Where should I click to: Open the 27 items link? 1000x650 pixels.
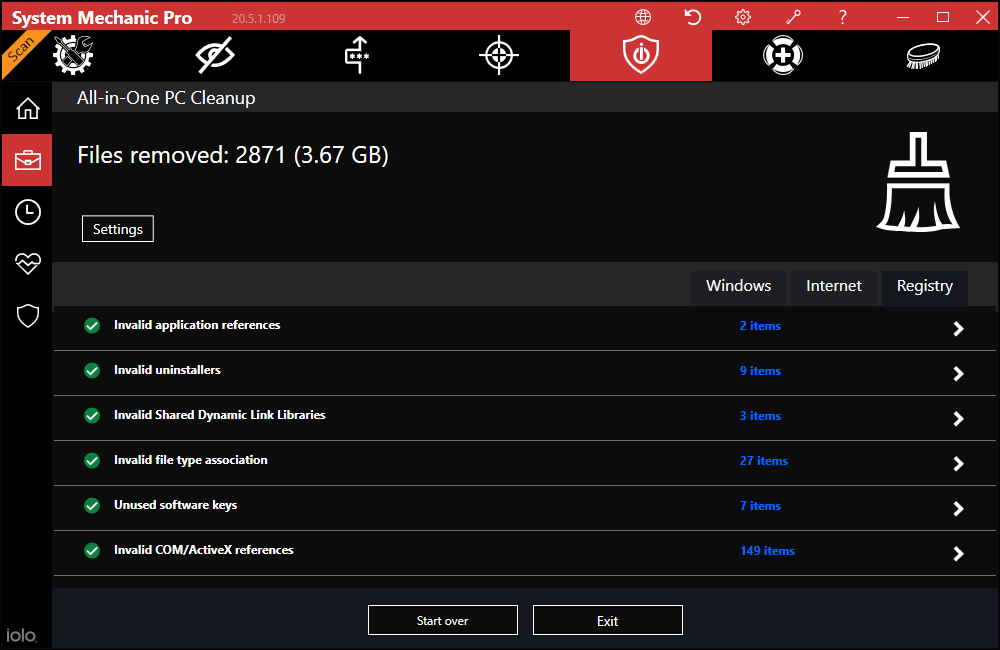click(x=763, y=461)
